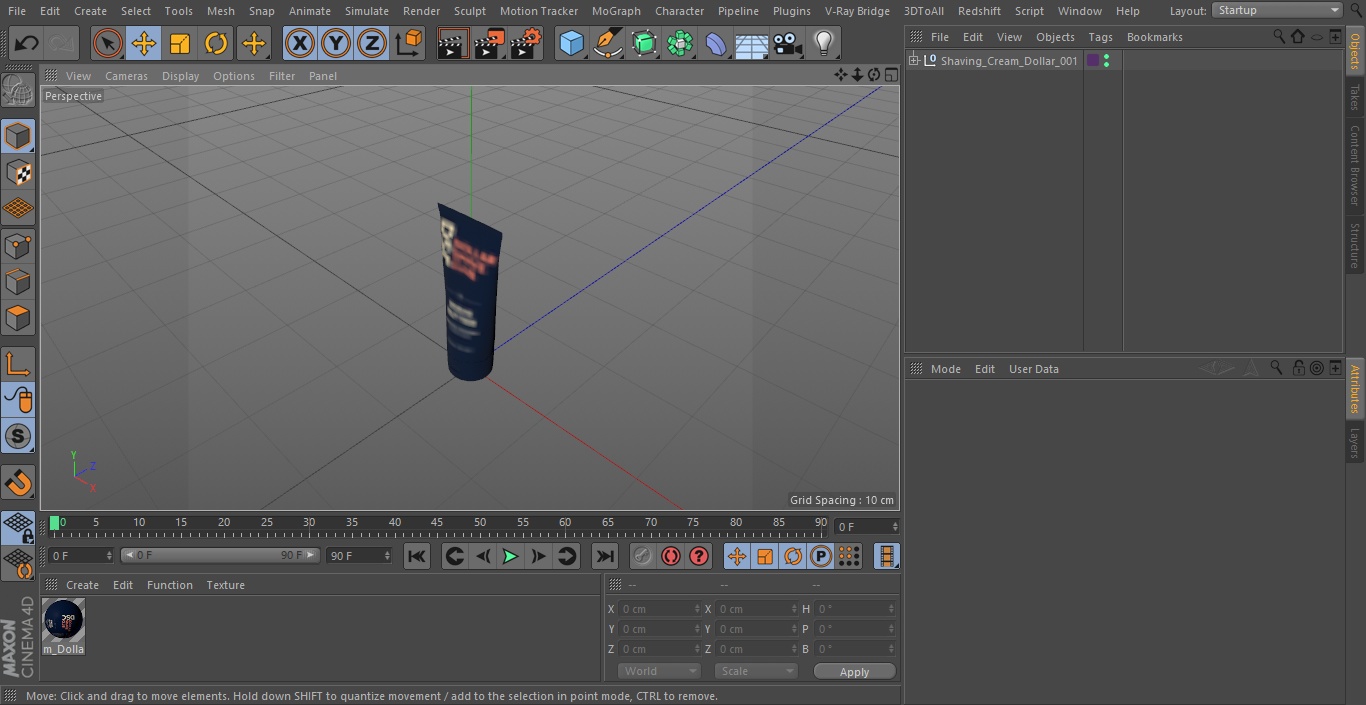Image resolution: width=1366 pixels, height=705 pixels.
Task: Add a Camera object
Action: pos(788,43)
